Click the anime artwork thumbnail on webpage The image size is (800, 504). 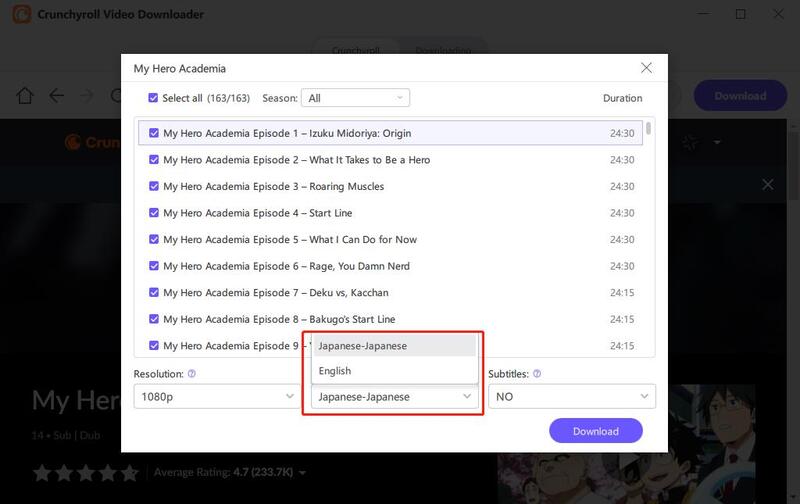(626, 444)
